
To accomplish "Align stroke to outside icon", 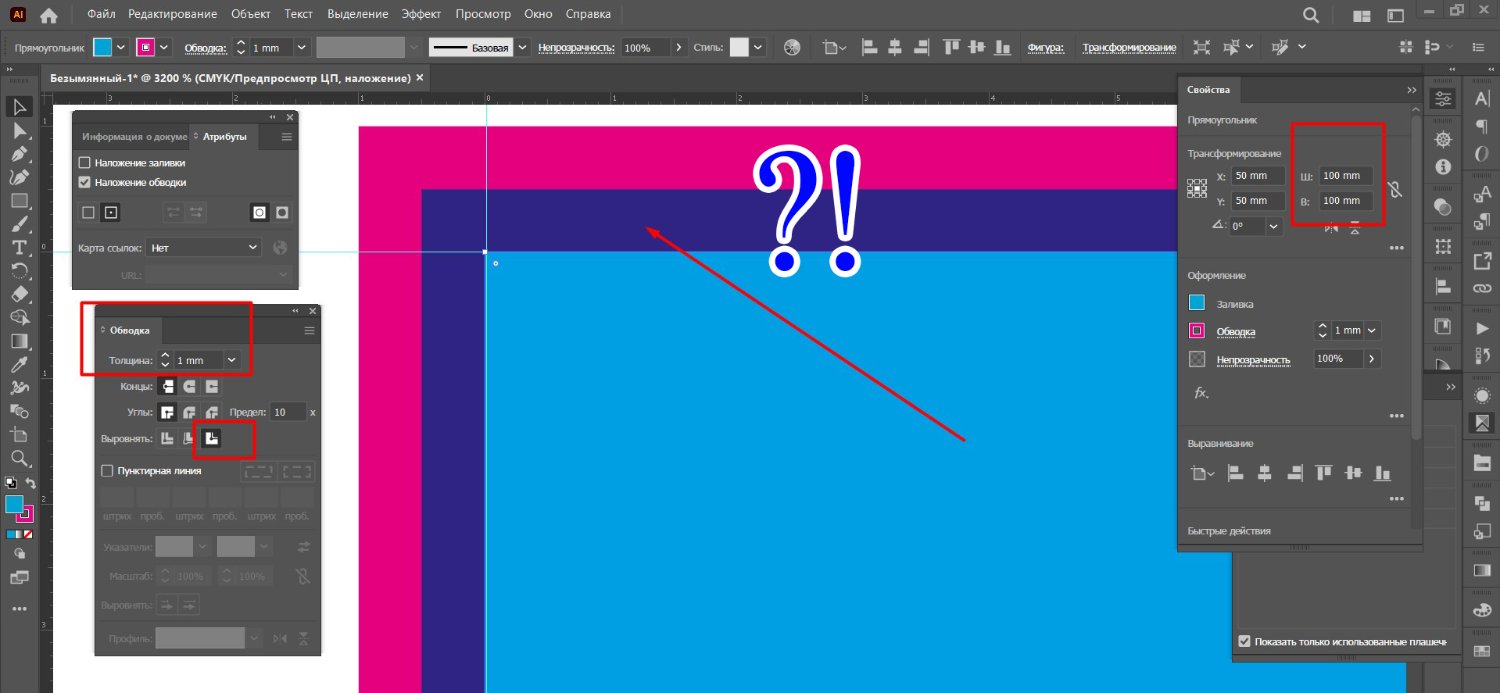I will pyautogui.click(x=212, y=439).
